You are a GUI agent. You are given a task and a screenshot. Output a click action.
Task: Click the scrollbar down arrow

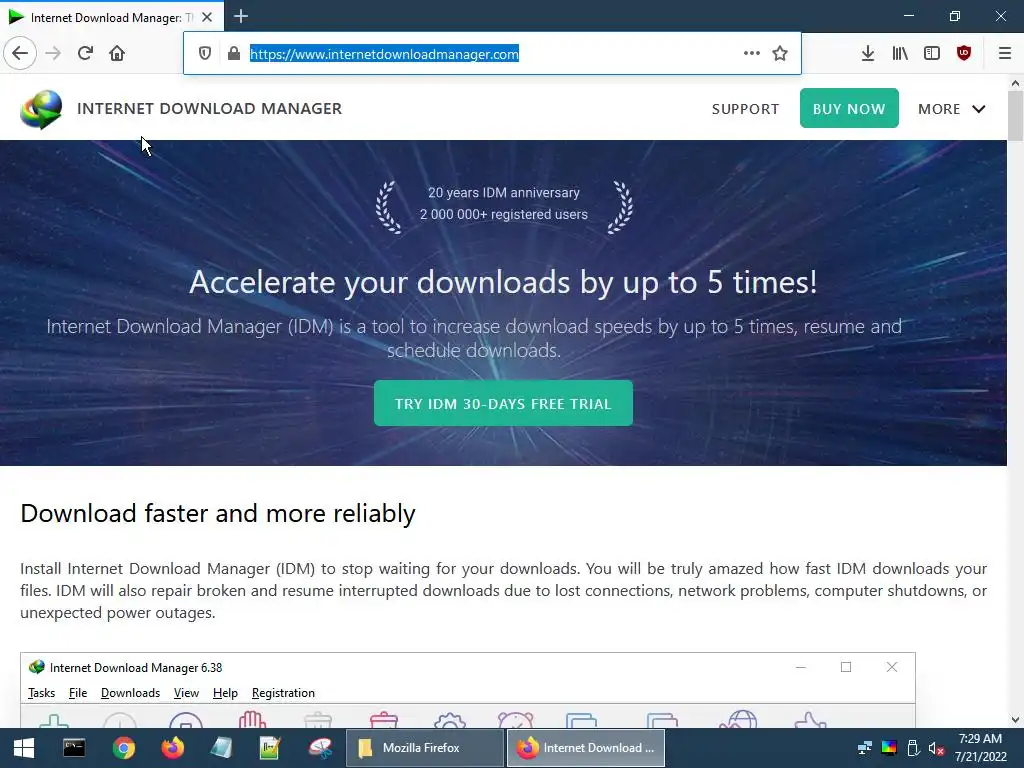pyautogui.click(x=1016, y=720)
